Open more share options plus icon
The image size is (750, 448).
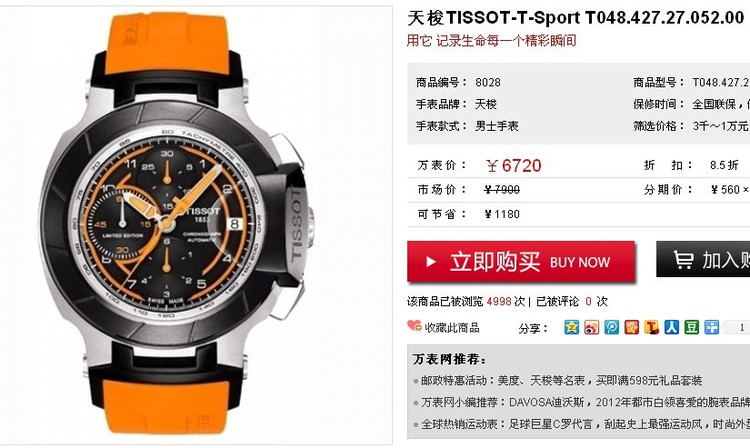[x=712, y=328]
